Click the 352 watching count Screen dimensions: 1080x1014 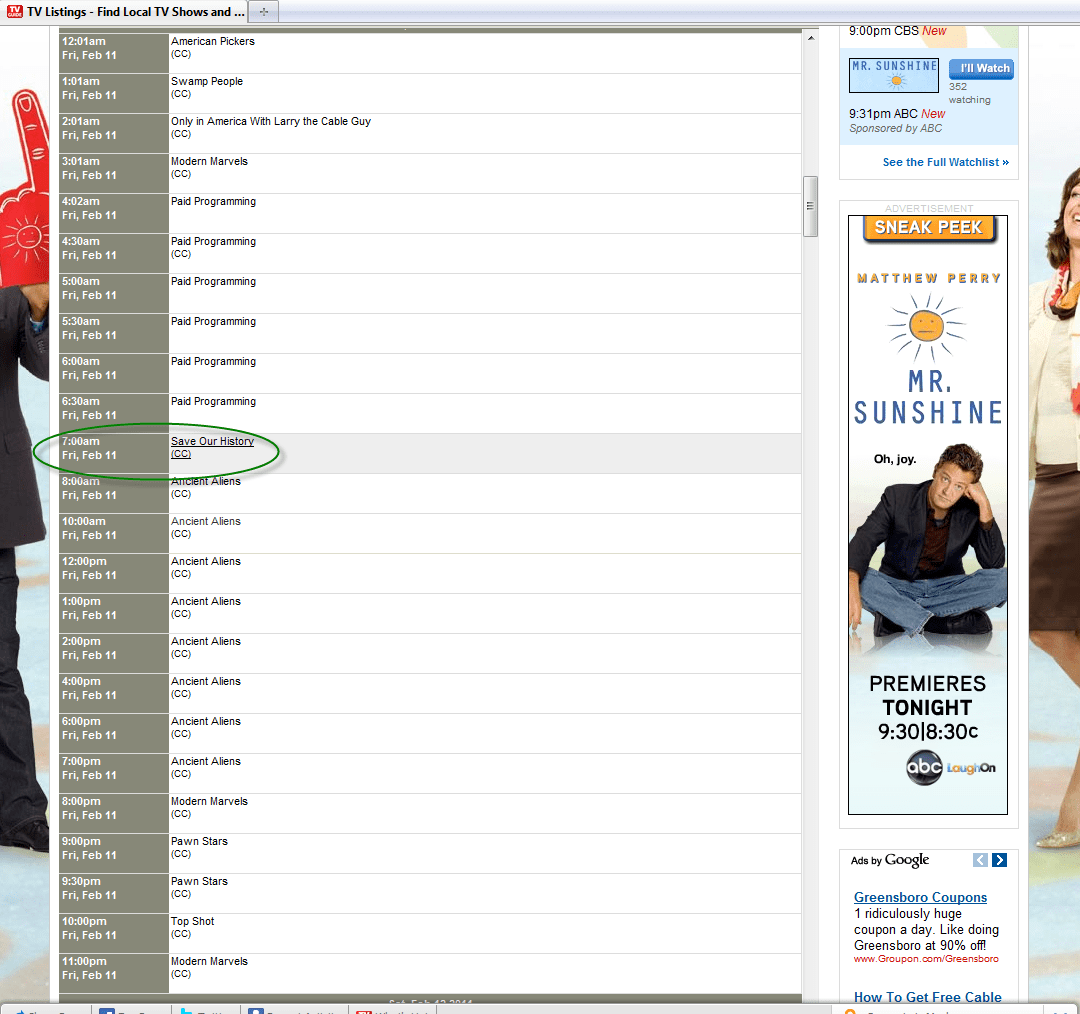[x=969, y=93]
